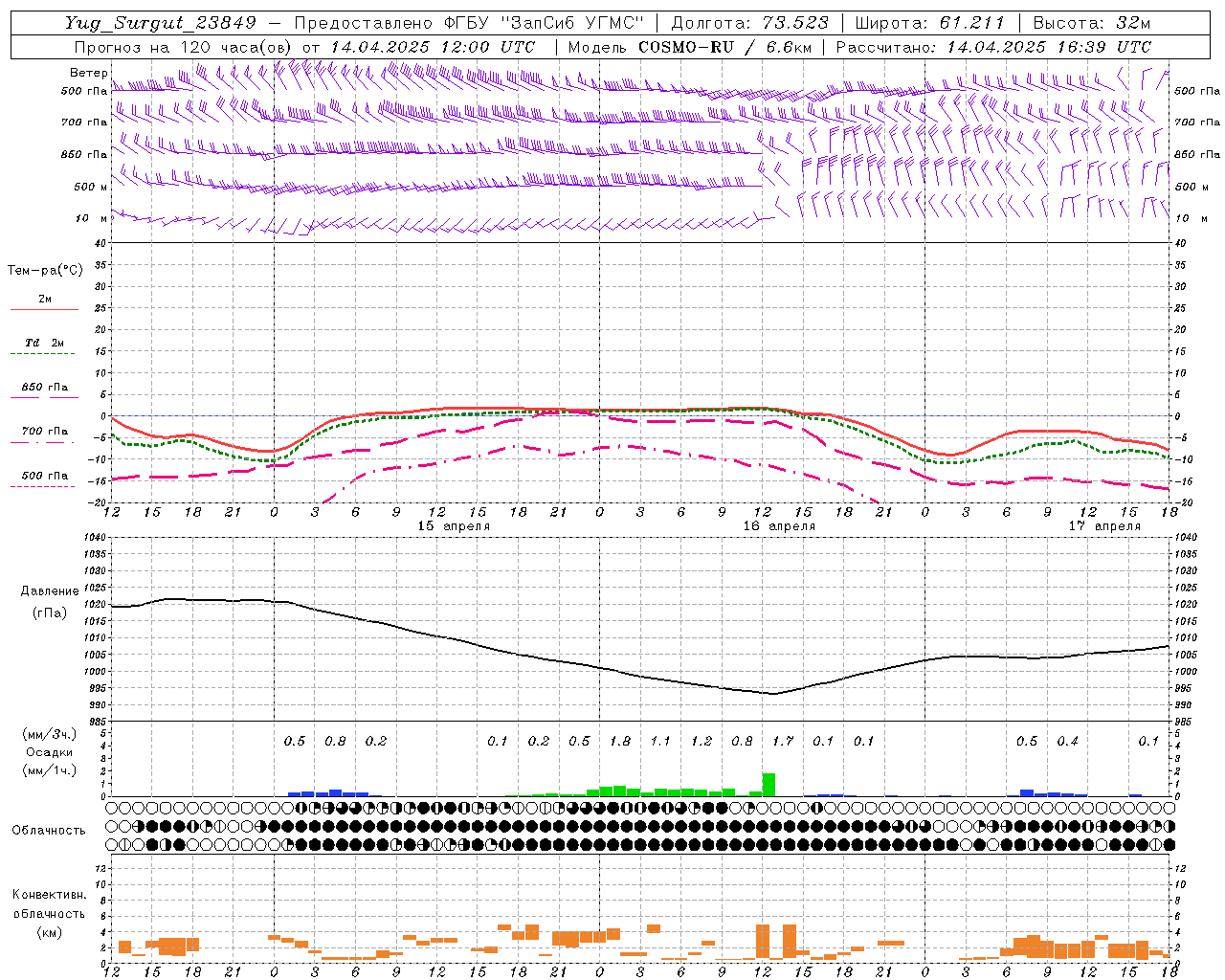The height and width of the screenshot is (980, 1225).
Task: Click the Осадки precipitation label
Action: tap(50, 753)
